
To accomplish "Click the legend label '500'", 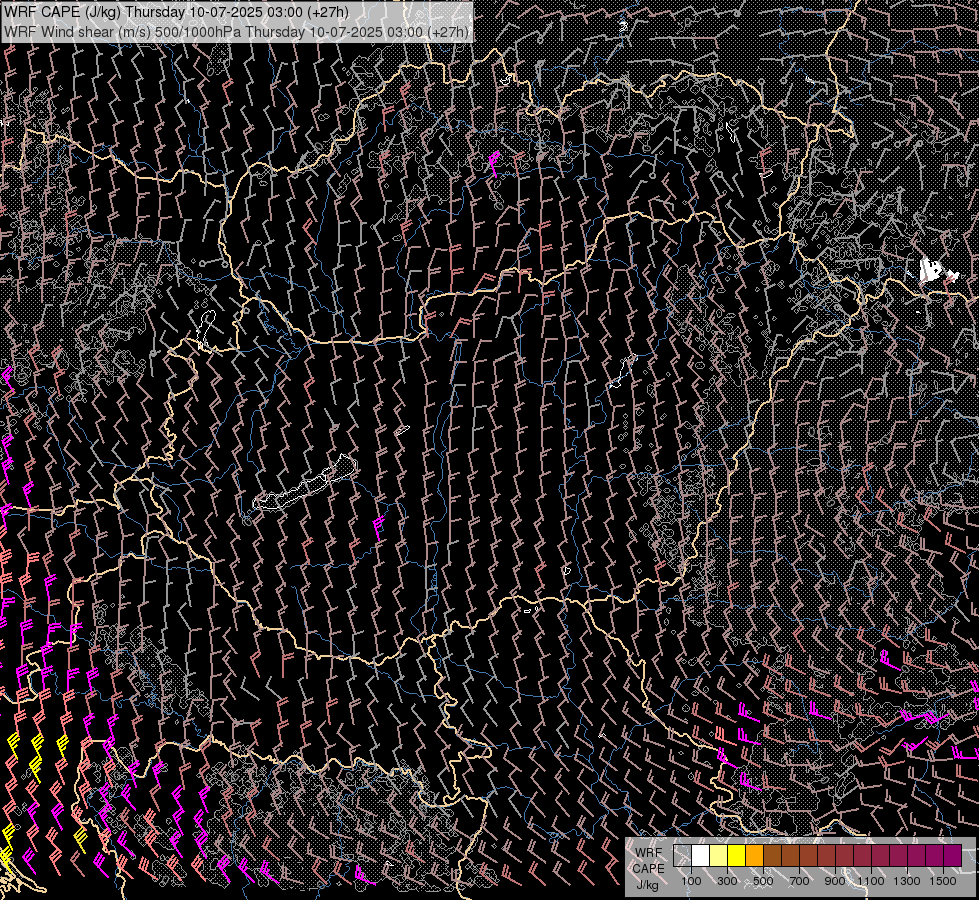I will coord(763,881).
